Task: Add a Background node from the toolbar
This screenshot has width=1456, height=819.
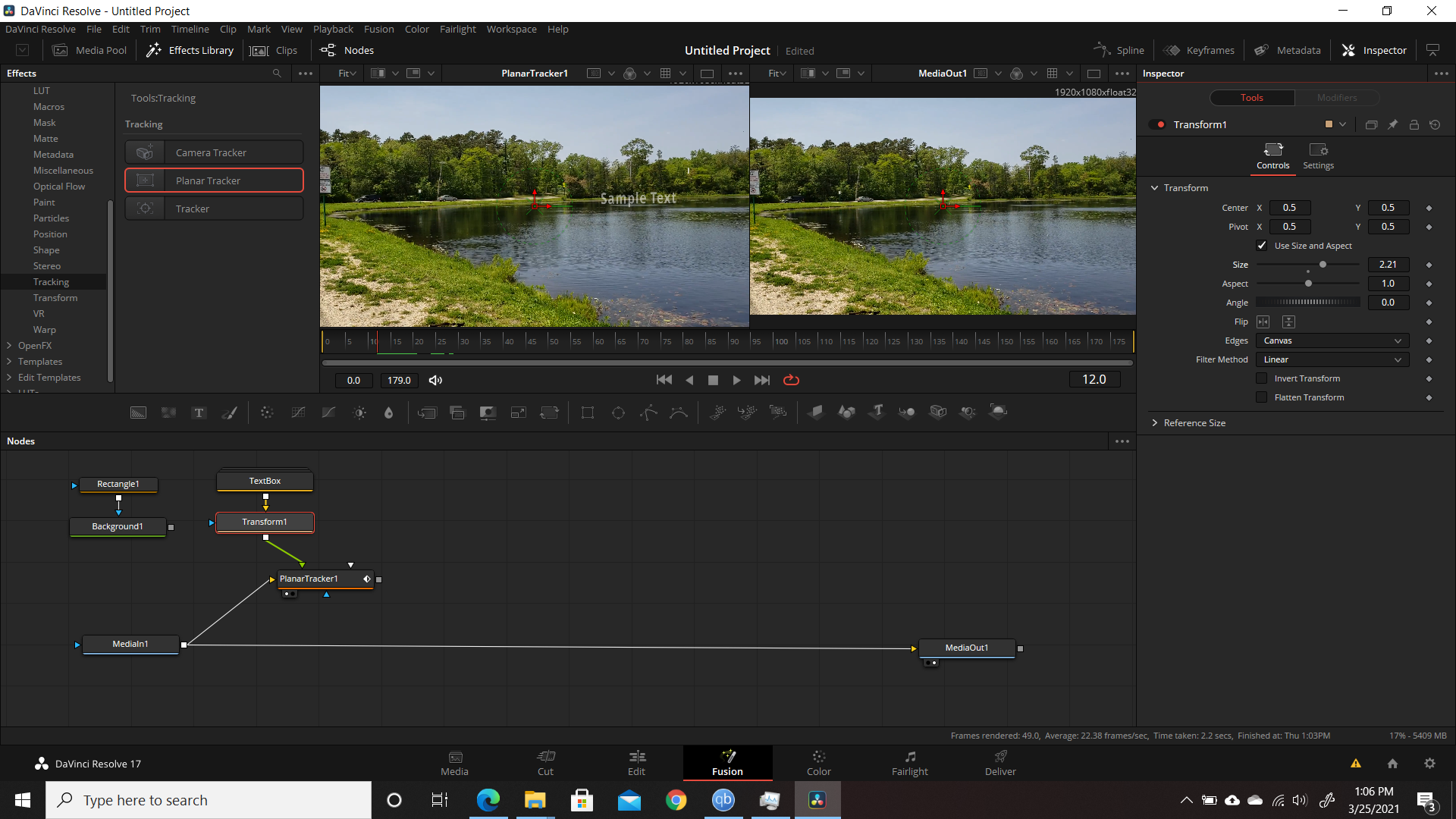Action: point(138,413)
